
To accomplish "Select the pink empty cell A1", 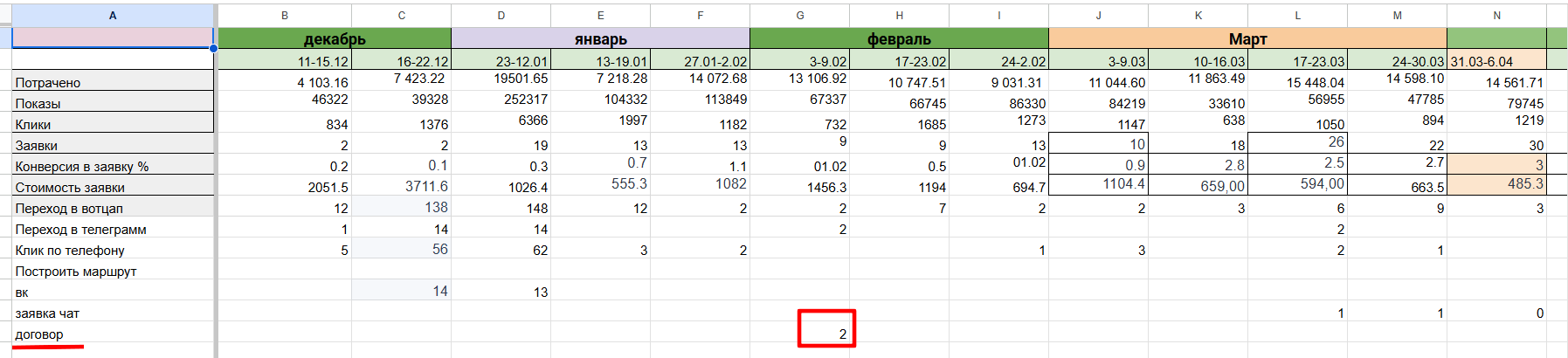I will coord(113,38).
